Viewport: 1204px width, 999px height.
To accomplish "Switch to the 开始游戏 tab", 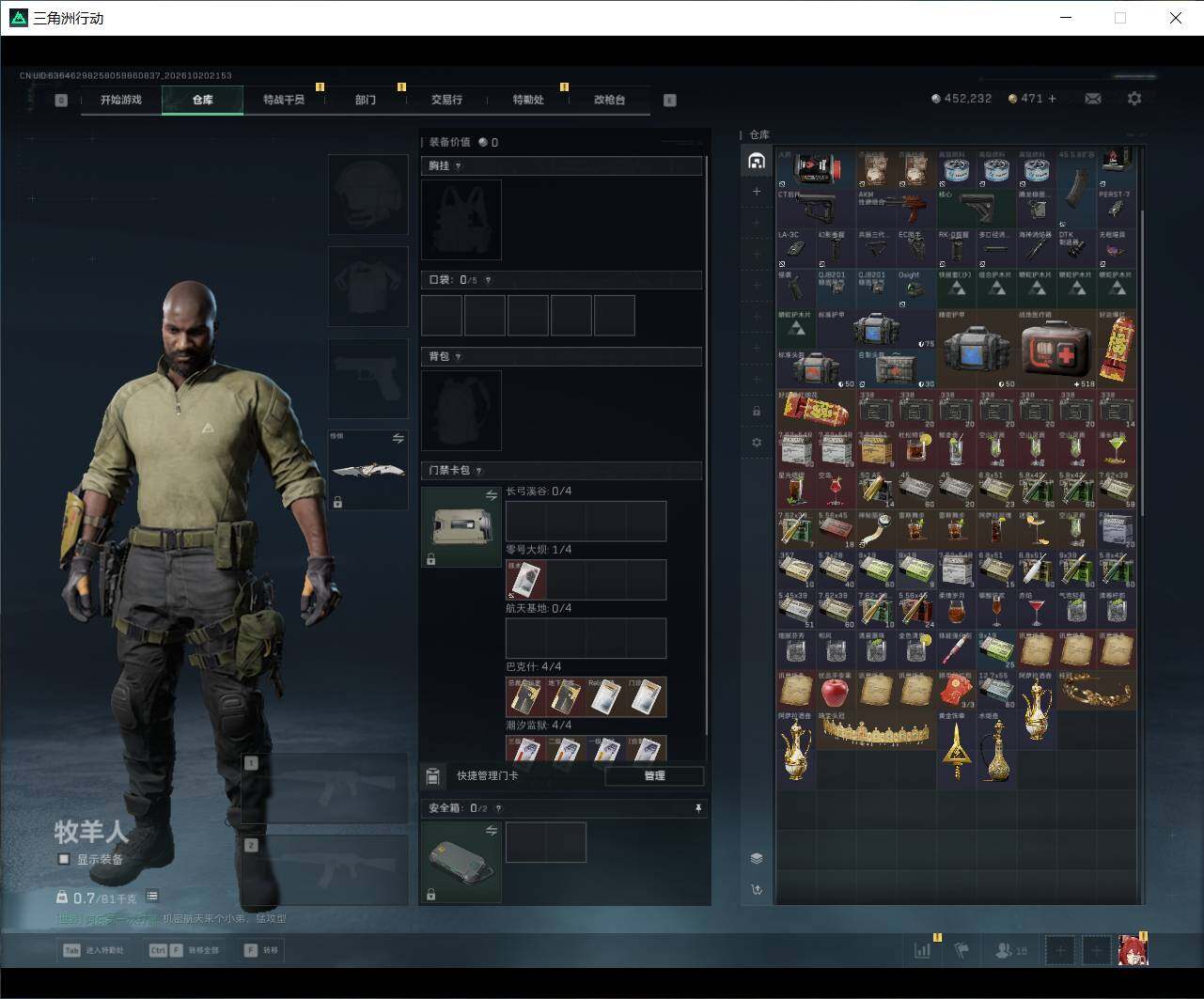I will tap(121, 100).
